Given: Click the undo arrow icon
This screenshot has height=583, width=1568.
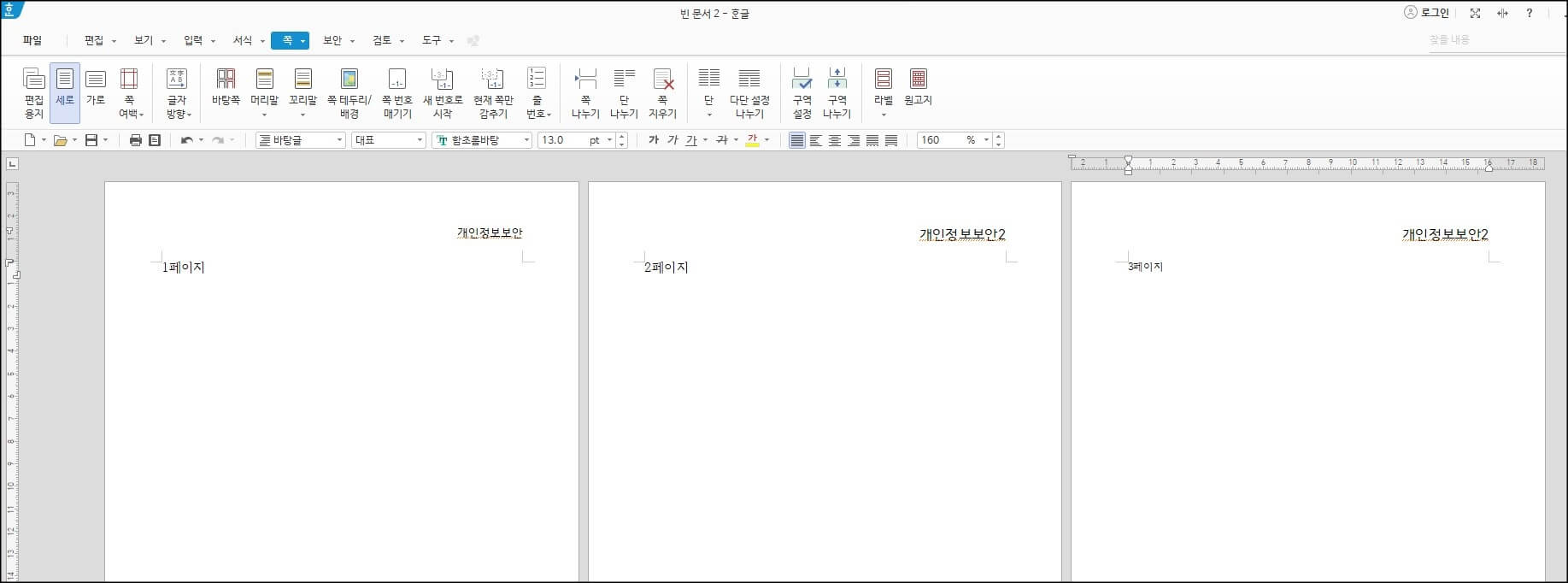Looking at the screenshot, I should click(186, 140).
